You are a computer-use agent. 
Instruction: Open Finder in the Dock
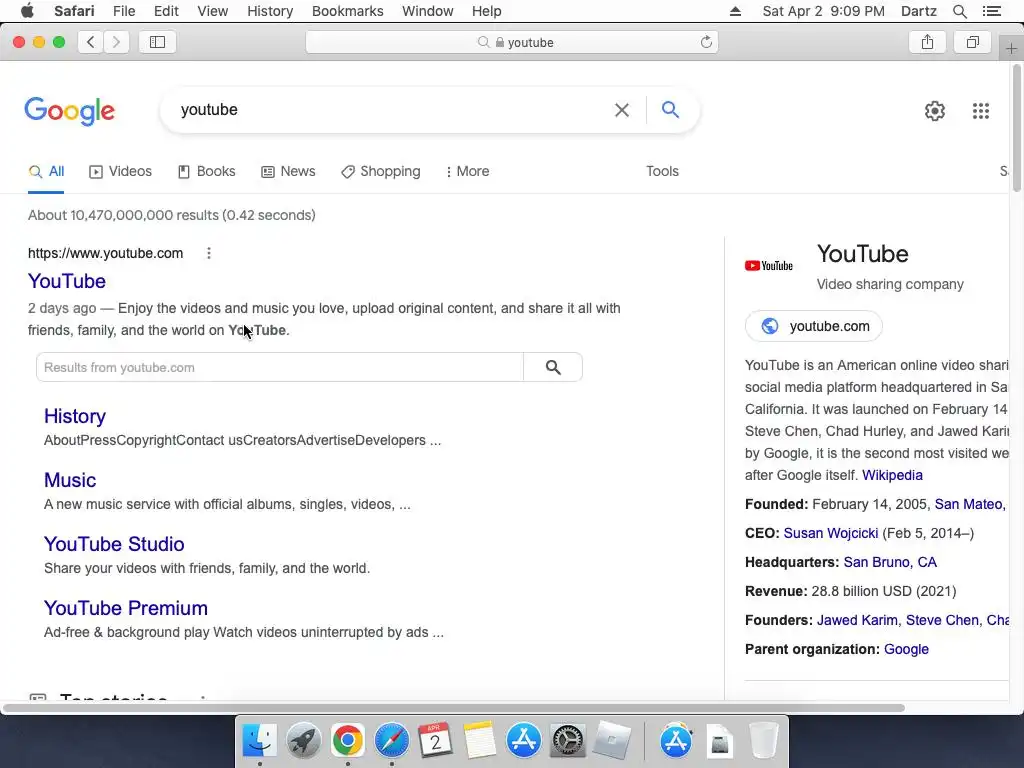(x=259, y=741)
